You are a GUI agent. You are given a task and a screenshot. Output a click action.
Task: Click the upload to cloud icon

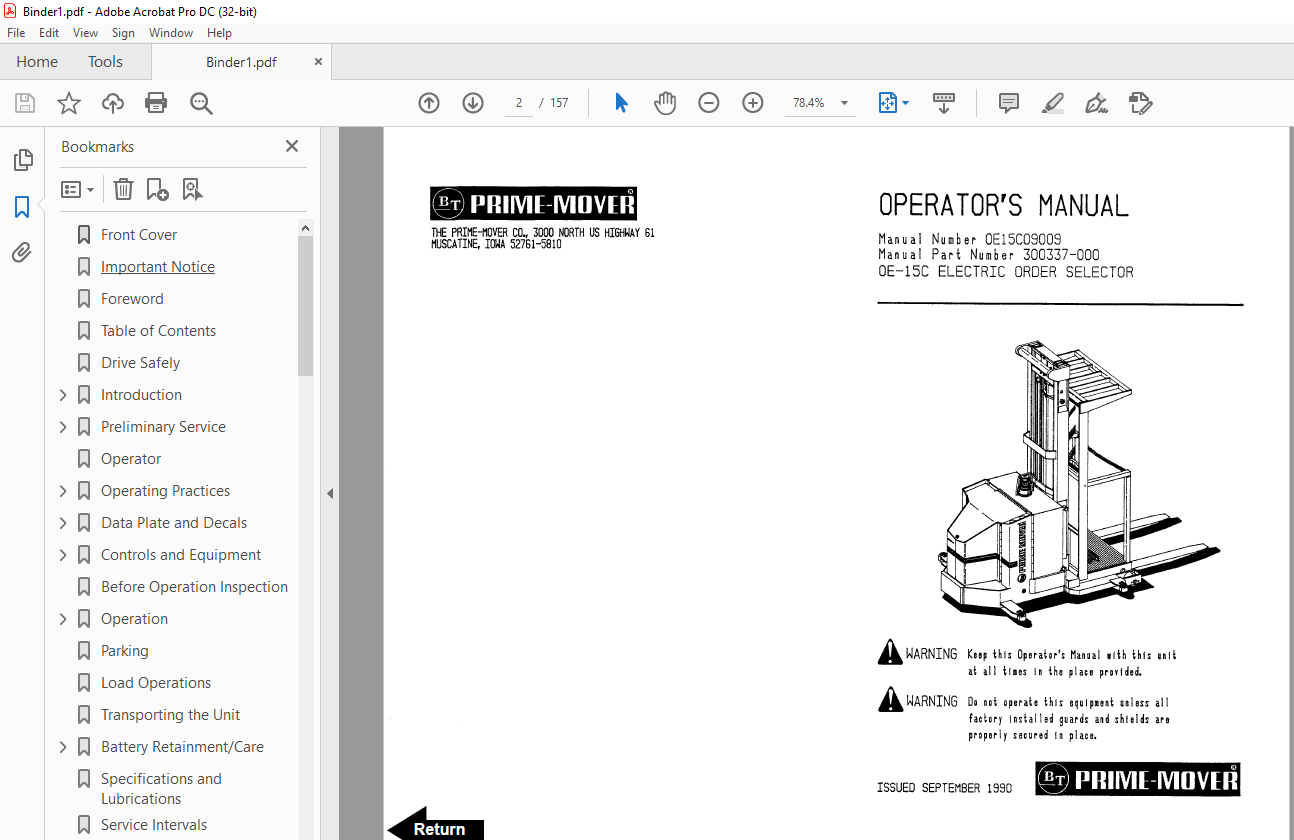pos(113,103)
